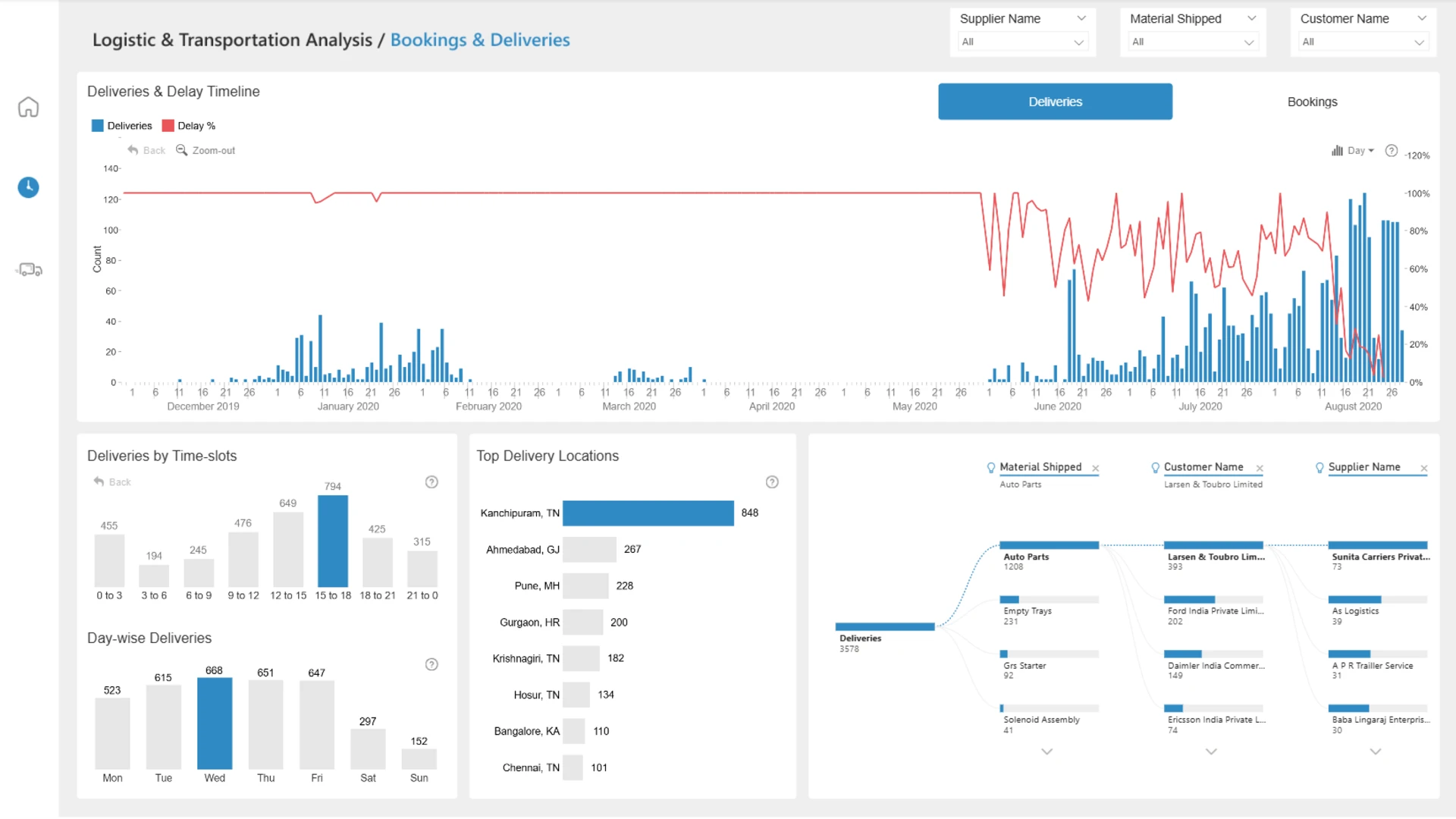Open the Day granularity dropdown
Image resolution: width=1456 pixels, height=819 pixels.
tap(1361, 150)
